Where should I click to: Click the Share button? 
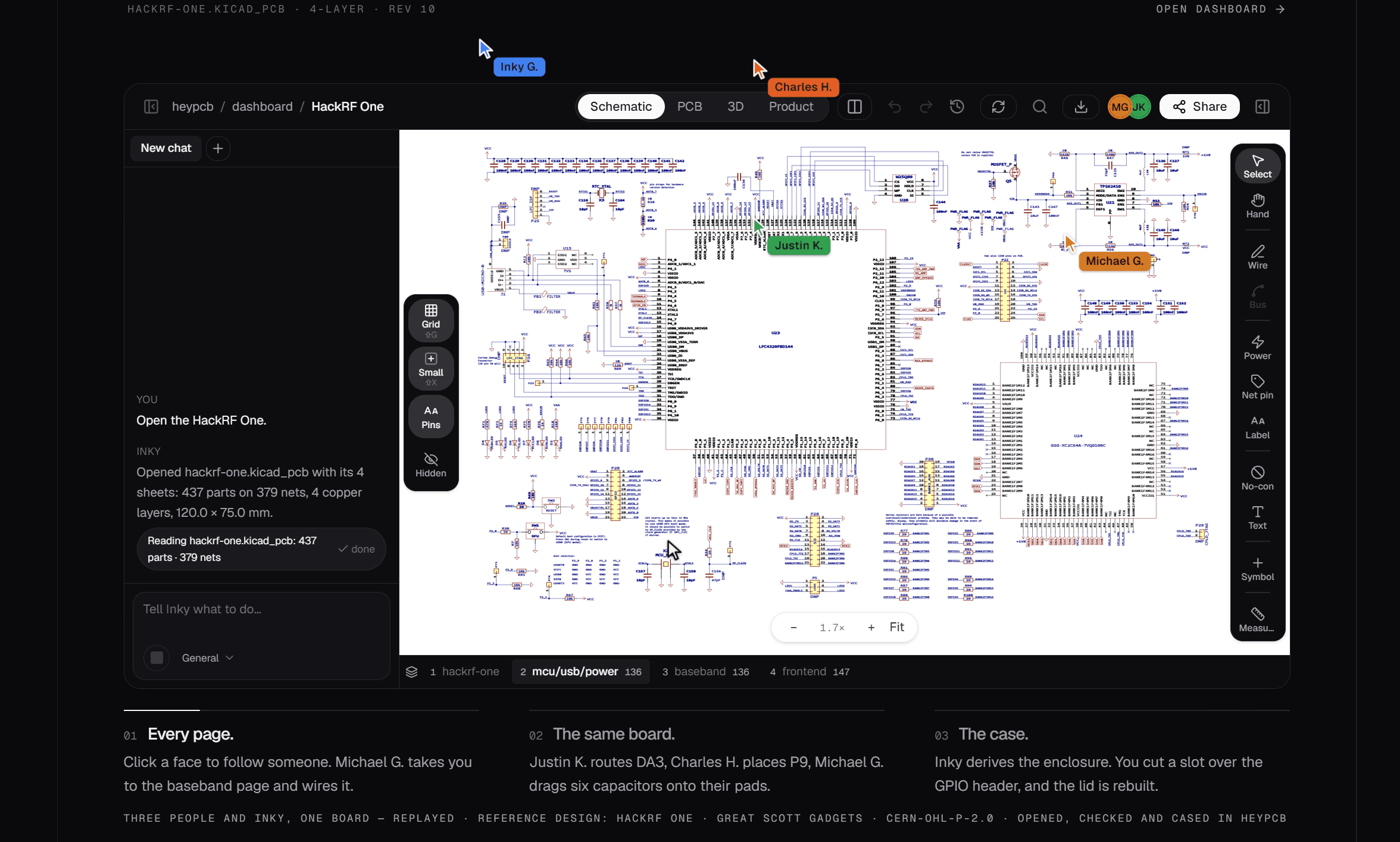(1199, 107)
